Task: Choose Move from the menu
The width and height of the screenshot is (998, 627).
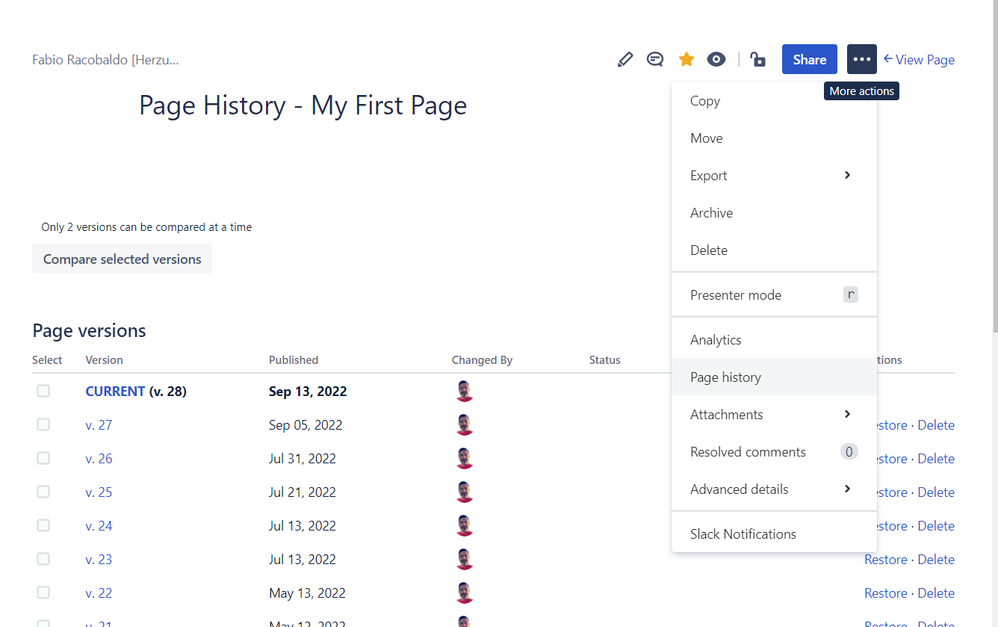Action: [774, 138]
